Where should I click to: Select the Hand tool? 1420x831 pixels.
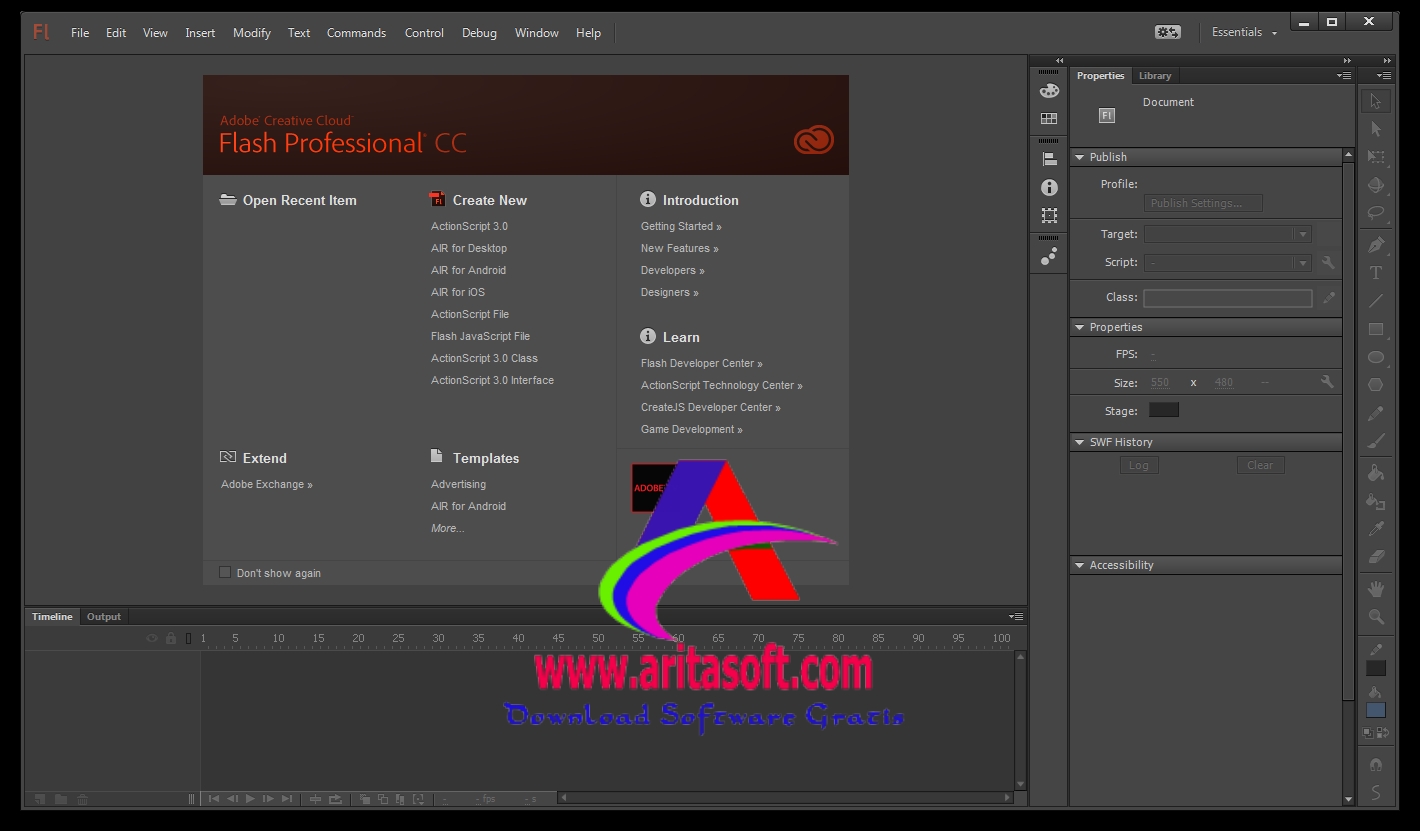point(1376,589)
